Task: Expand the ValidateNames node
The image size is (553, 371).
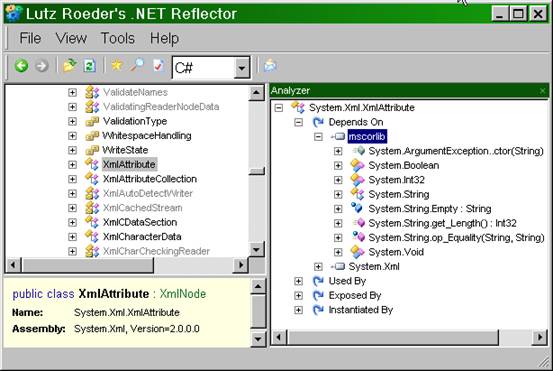Action: [x=72, y=92]
